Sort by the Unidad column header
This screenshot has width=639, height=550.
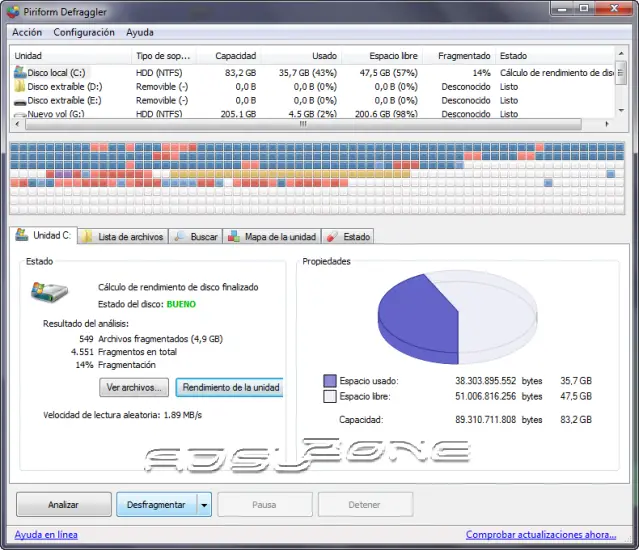click(71, 56)
